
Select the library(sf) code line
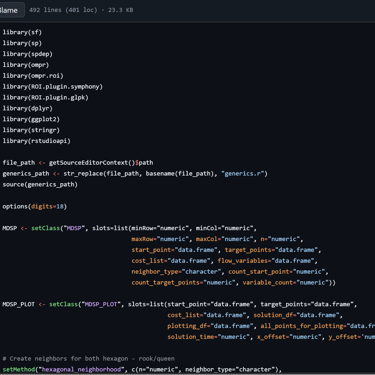(x=22, y=32)
